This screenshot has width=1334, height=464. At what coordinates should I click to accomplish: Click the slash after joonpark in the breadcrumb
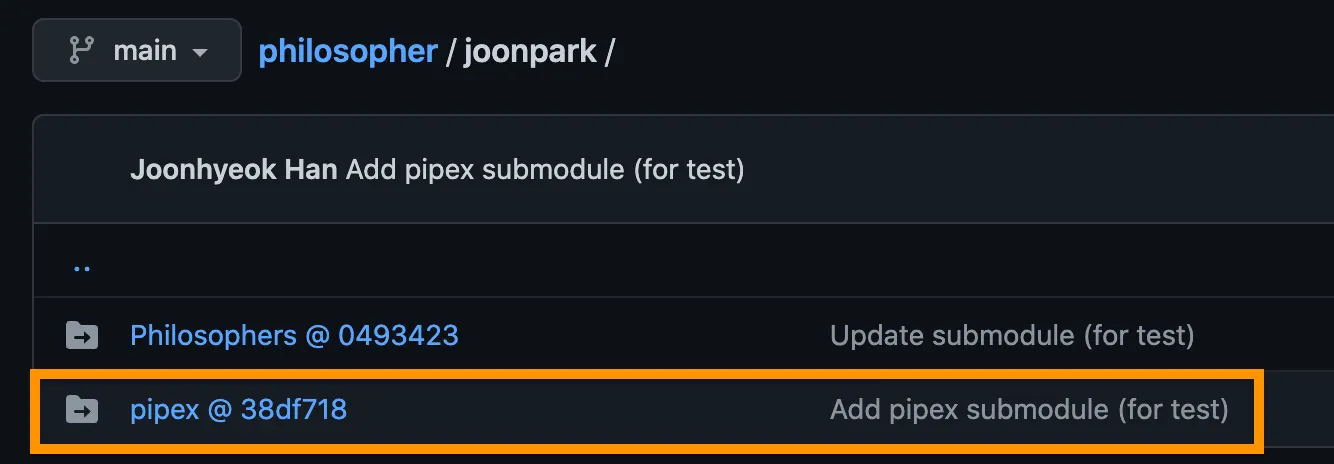[x=609, y=51]
